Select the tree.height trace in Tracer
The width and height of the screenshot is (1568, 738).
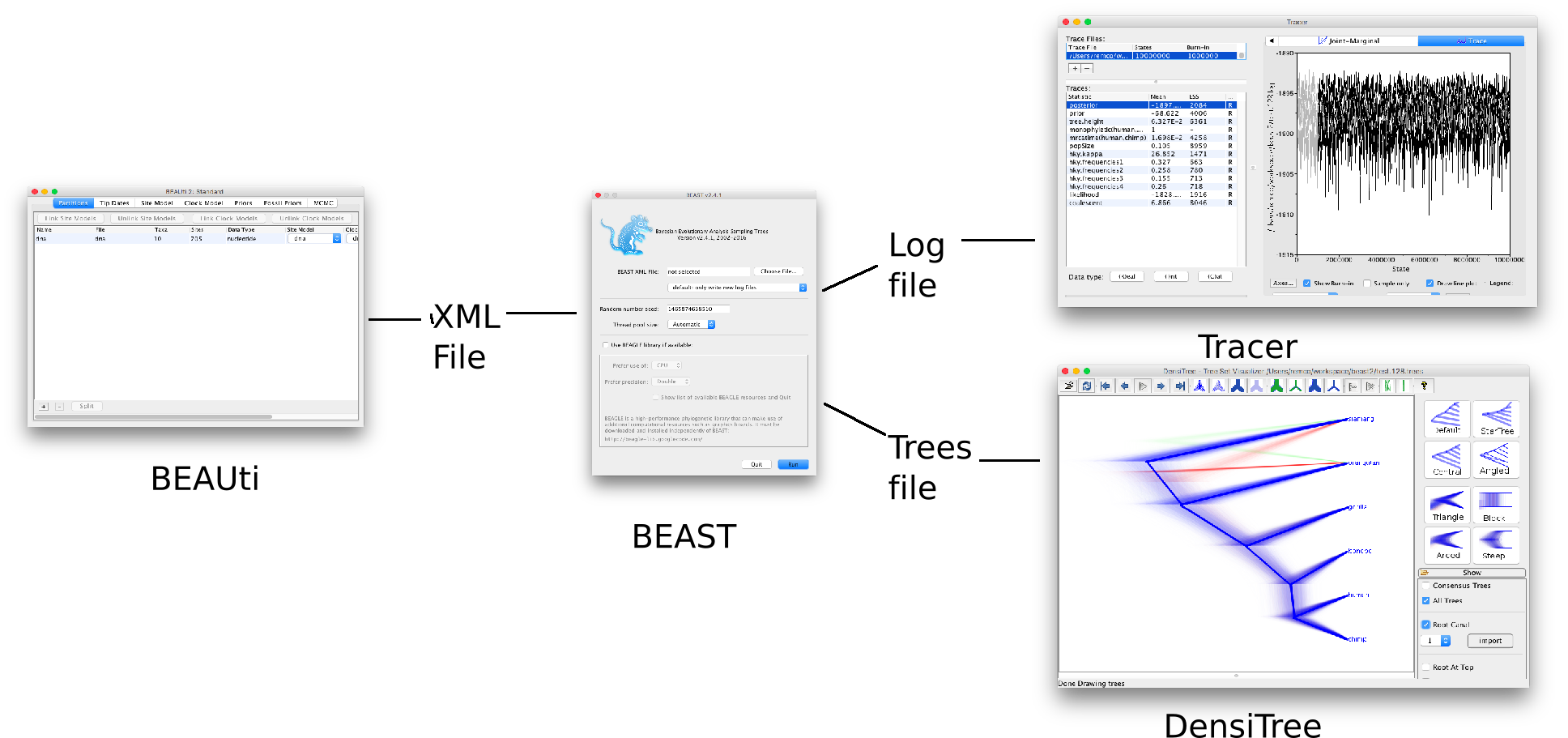pyautogui.click(x=1152, y=122)
